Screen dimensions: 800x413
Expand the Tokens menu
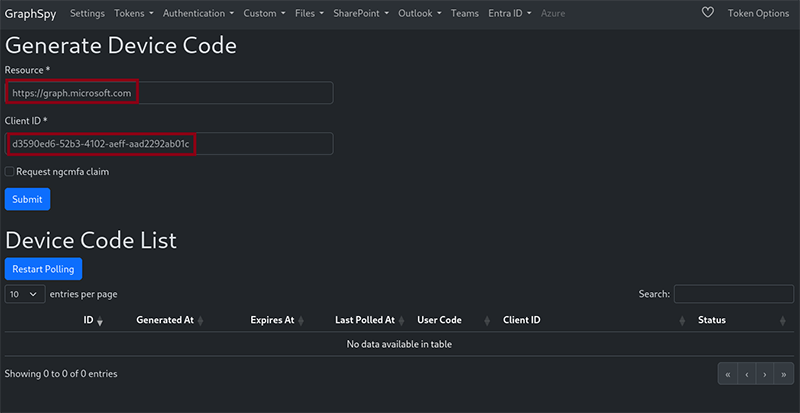[x=132, y=13]
